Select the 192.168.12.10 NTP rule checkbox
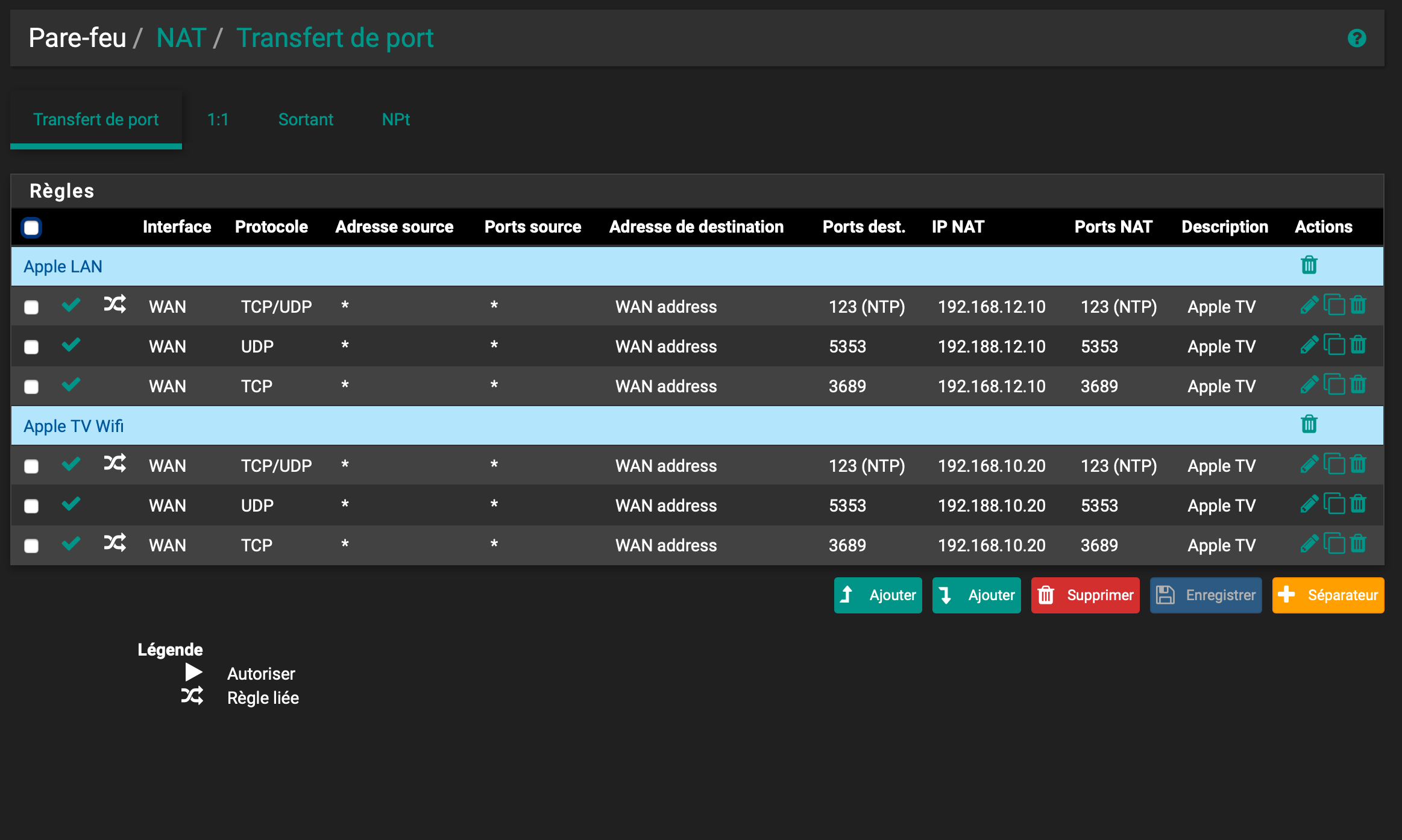The height and width of the screenshot is (840, 1402). tap(31, 307)
